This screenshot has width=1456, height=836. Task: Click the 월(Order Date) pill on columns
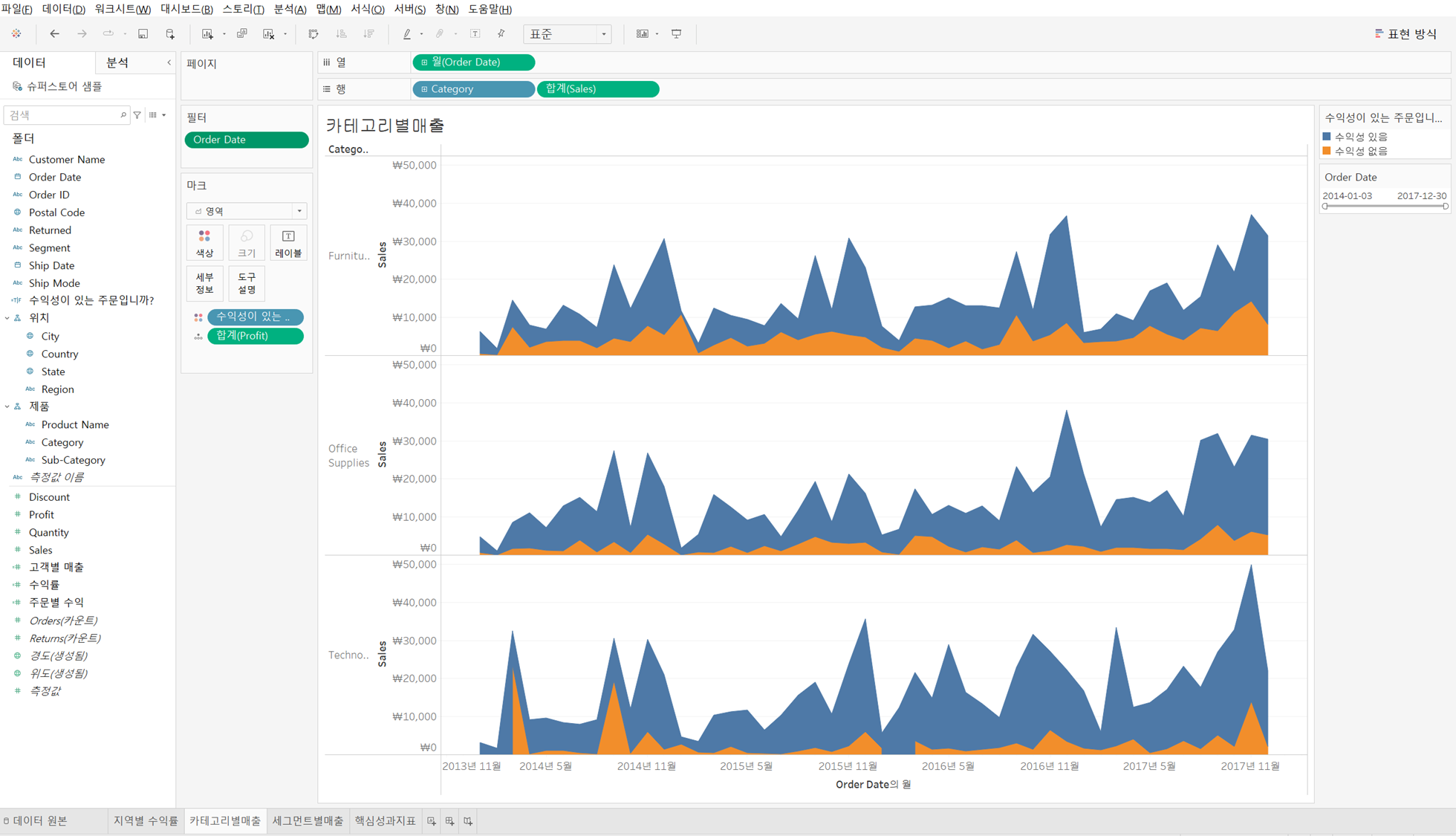coord(473,62)
